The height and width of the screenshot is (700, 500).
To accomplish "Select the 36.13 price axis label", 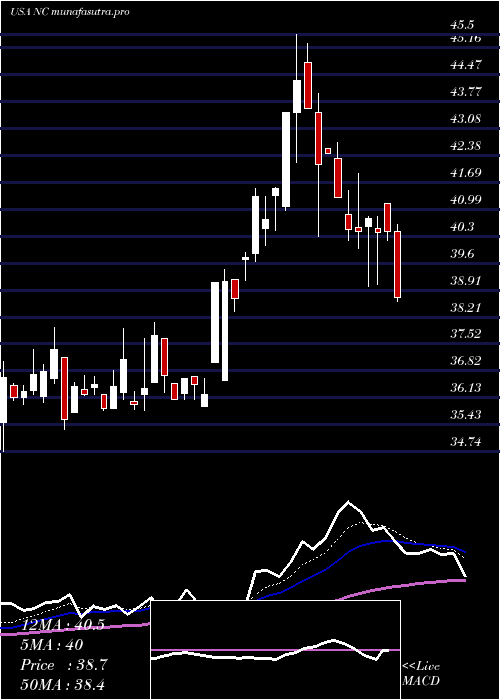I will (466, 388).
